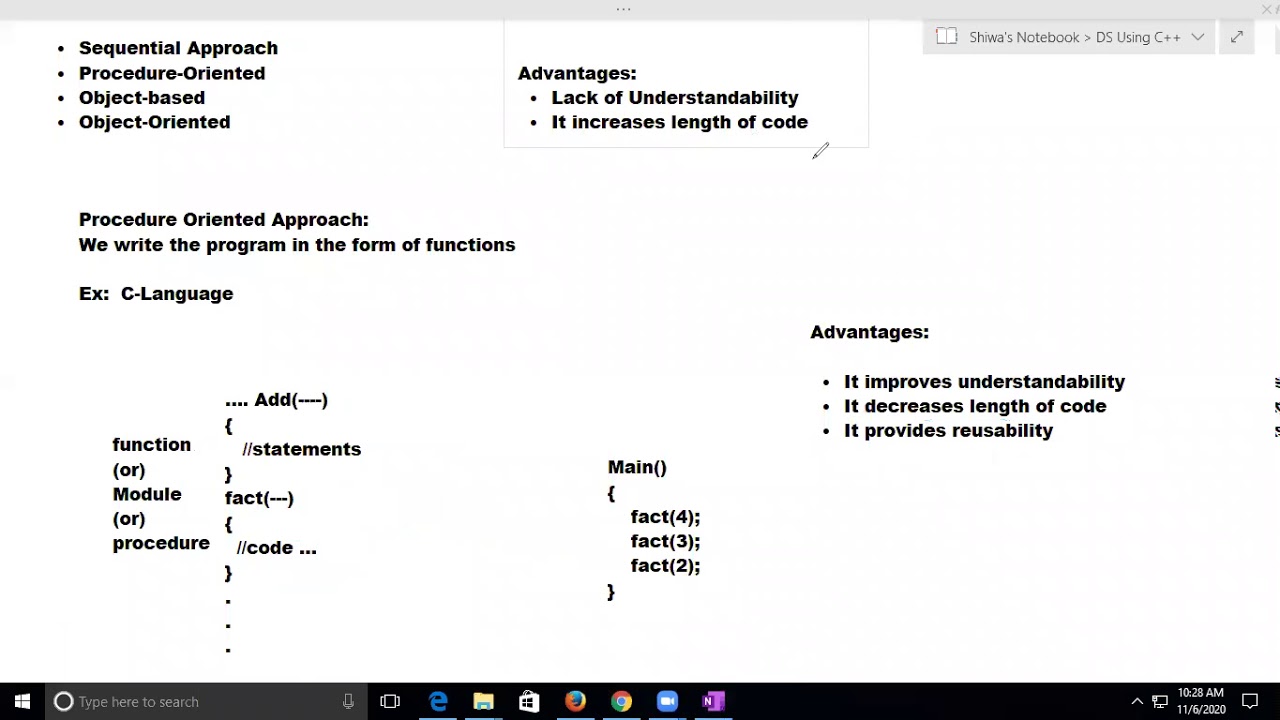Click the 'fact(2);' call line
Image resolution: width=1280 pixels, height=720 pixels.
tap(665, 565)
